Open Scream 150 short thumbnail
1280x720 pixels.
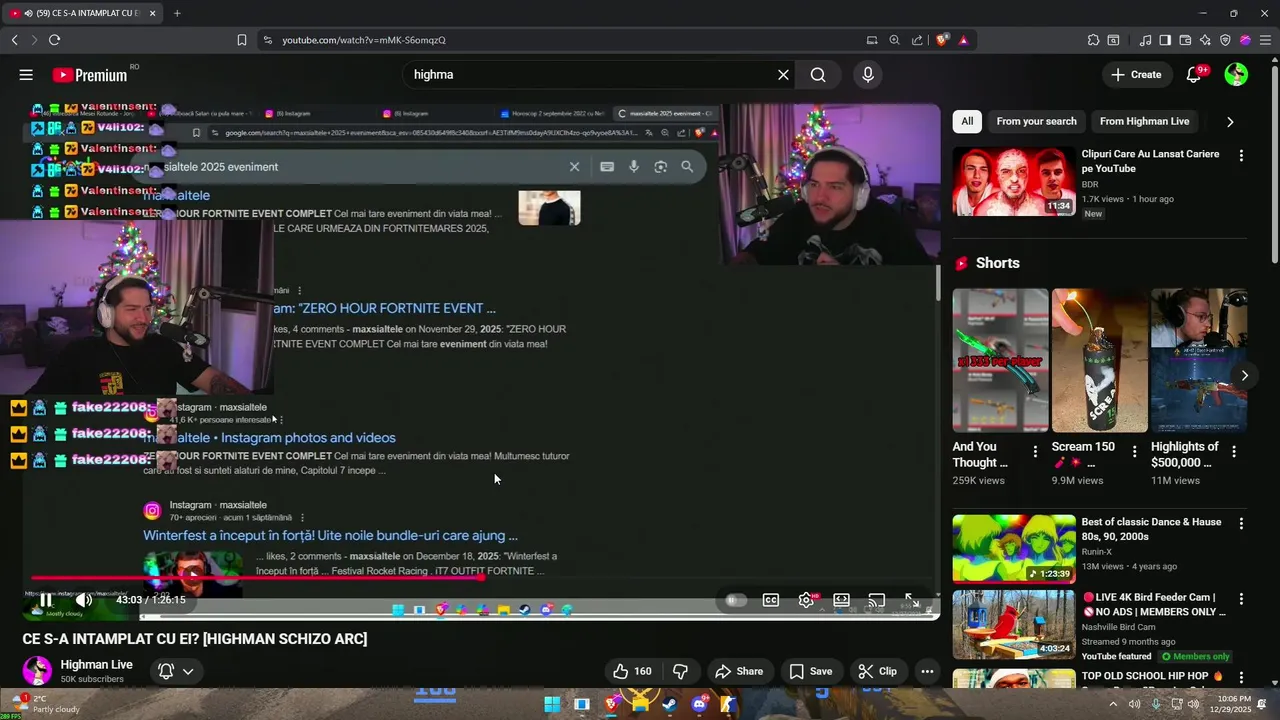[x=1099, y=360]
